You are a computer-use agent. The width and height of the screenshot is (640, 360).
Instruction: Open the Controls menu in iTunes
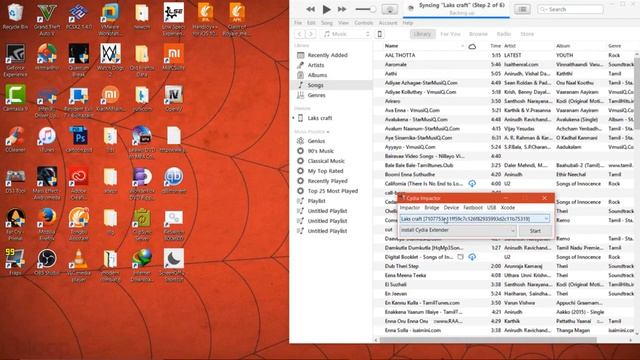(364, 23)
